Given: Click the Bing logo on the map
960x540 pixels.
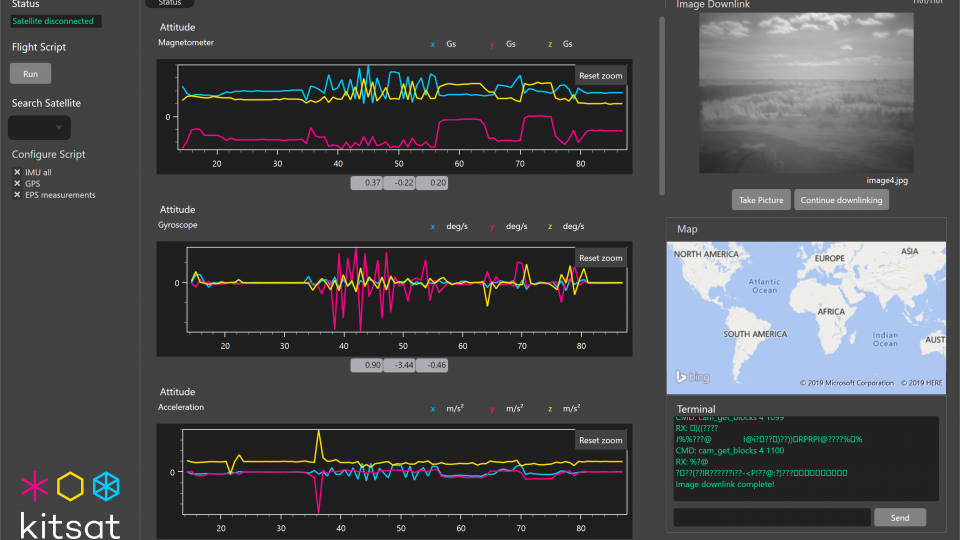Looking at the screenshot, I should [x=692, y=377].
